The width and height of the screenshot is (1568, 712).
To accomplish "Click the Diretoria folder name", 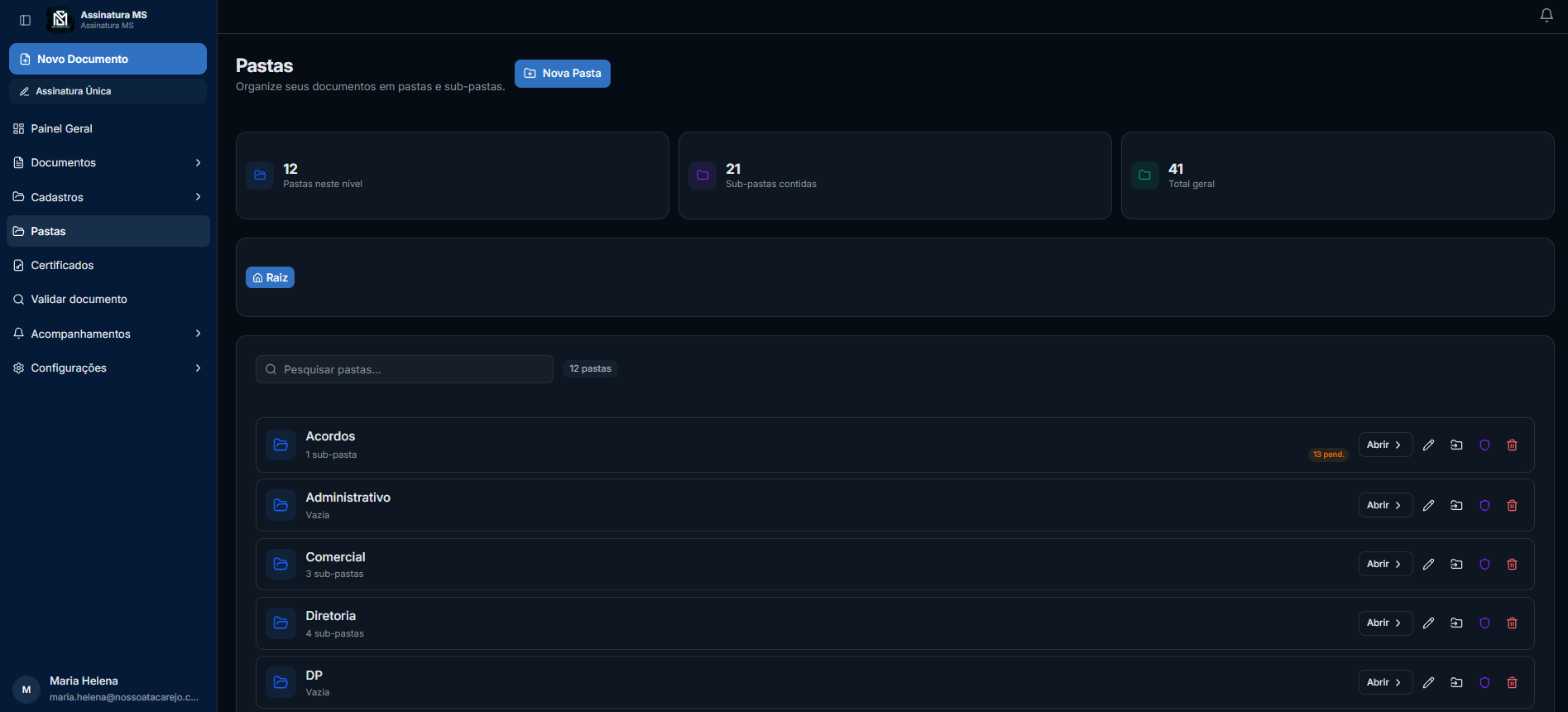I will 330,616.
